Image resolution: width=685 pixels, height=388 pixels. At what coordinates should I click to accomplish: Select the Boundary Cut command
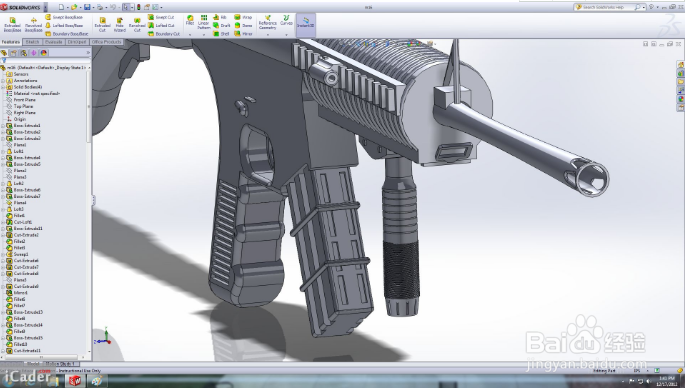164,34
